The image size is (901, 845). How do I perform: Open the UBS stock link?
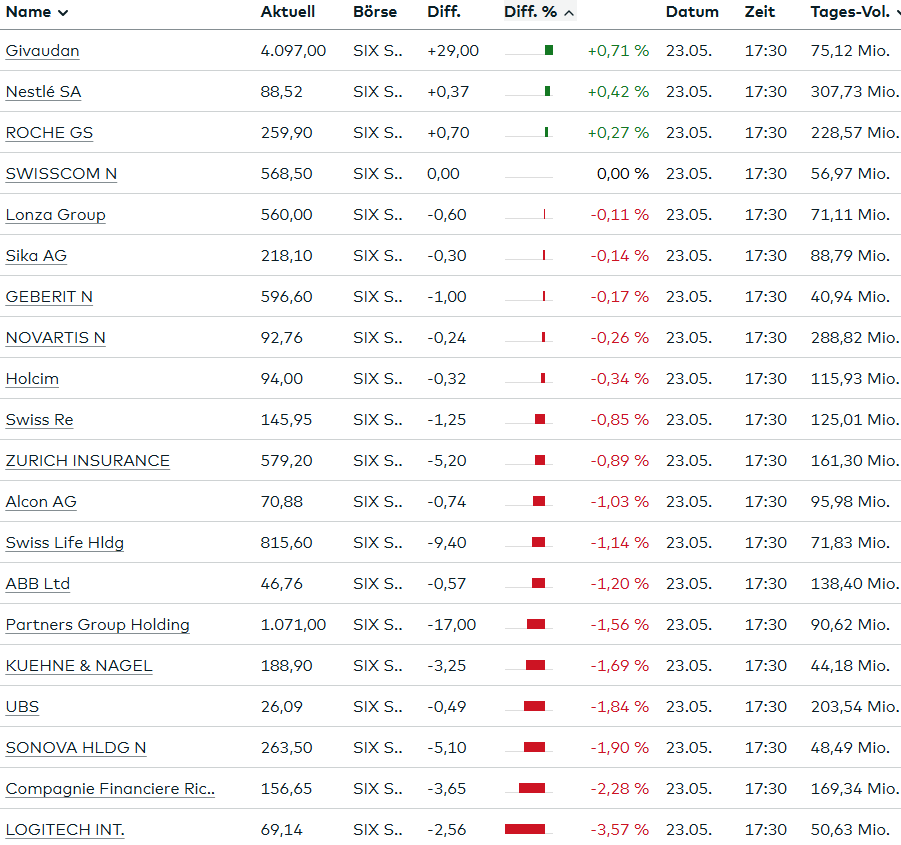(x=22, y=707)
